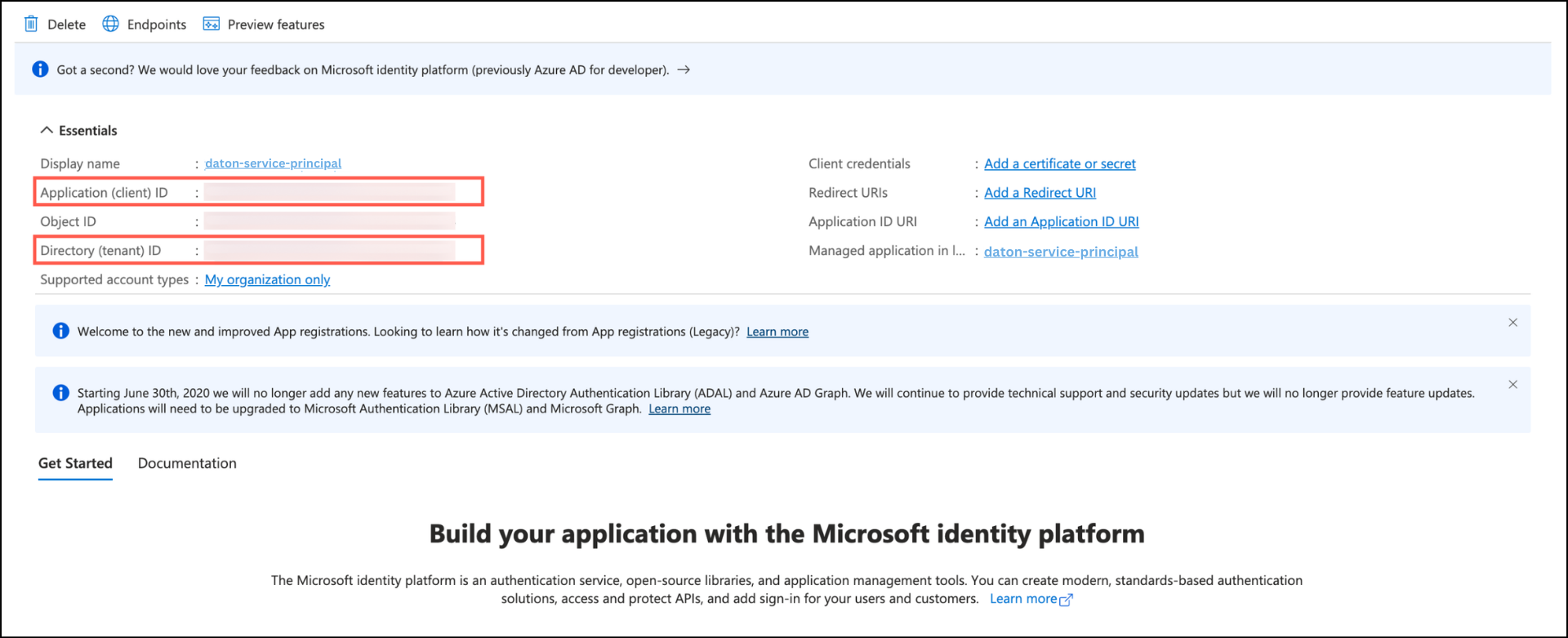Switch to the Documentation tab
This screenshot has width=1568, height=638.
tap(187, 463)
